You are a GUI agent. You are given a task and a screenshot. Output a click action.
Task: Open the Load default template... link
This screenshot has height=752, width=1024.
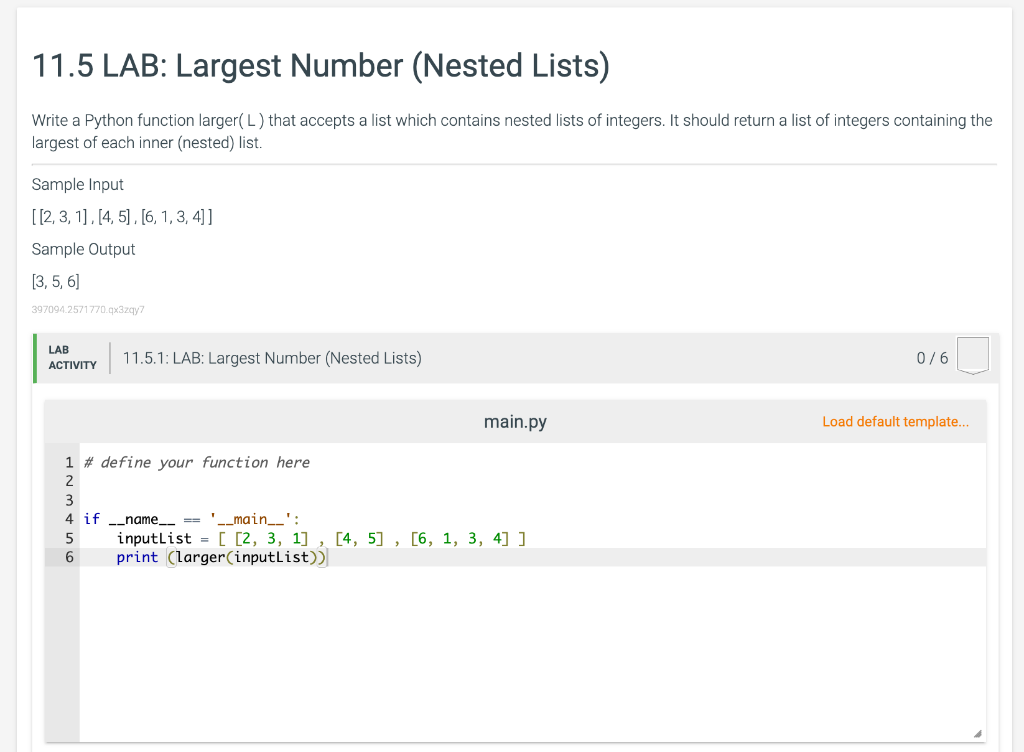[895, 421]
